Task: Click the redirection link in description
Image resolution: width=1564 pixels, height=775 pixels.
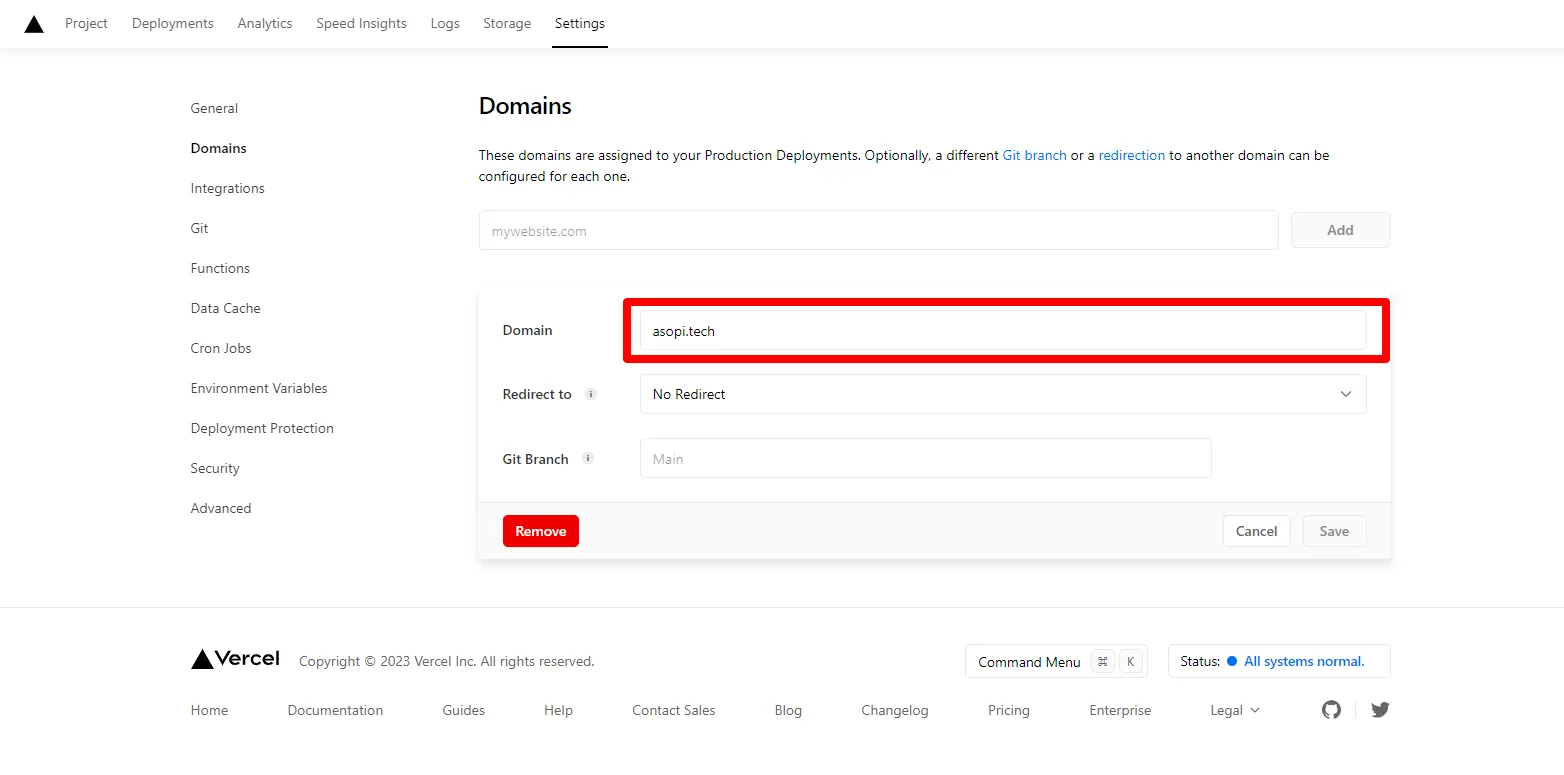Action: coord(1131,155)
